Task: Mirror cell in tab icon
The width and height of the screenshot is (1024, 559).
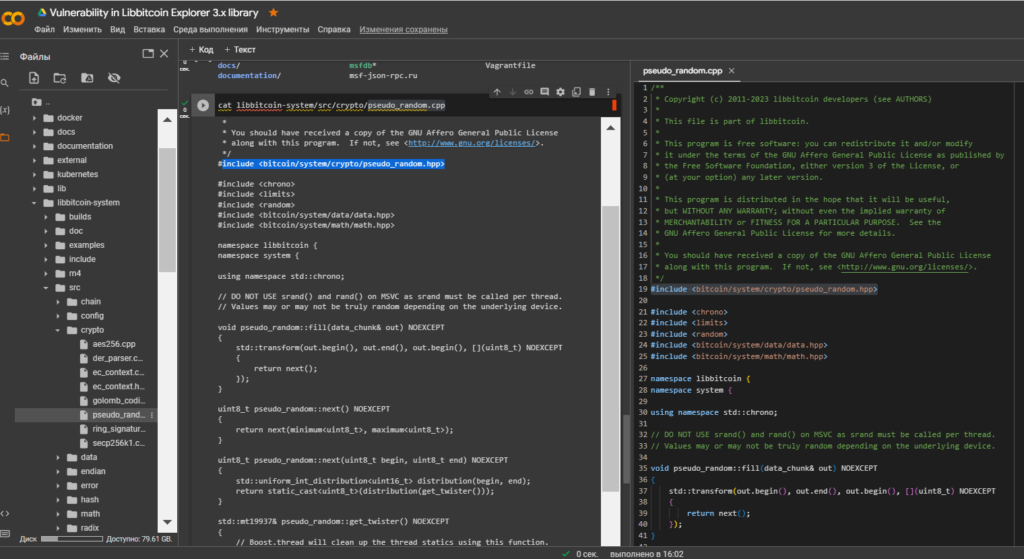Action: coord(576,92)
